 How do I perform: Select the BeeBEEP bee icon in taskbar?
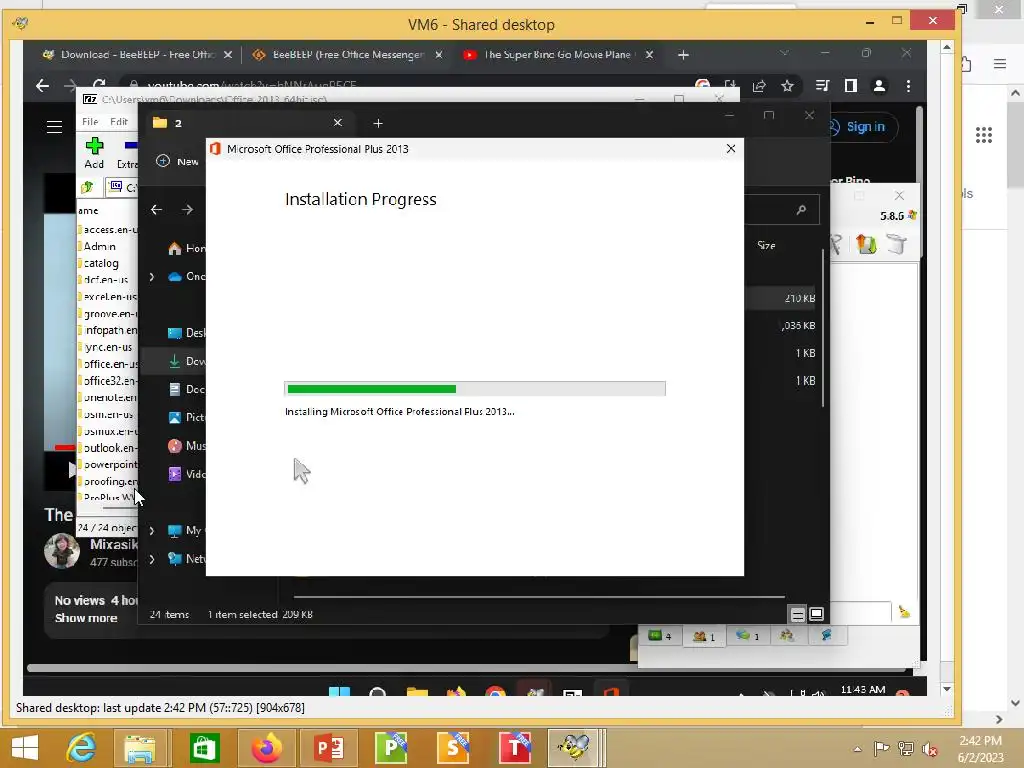tap(573, 748)
